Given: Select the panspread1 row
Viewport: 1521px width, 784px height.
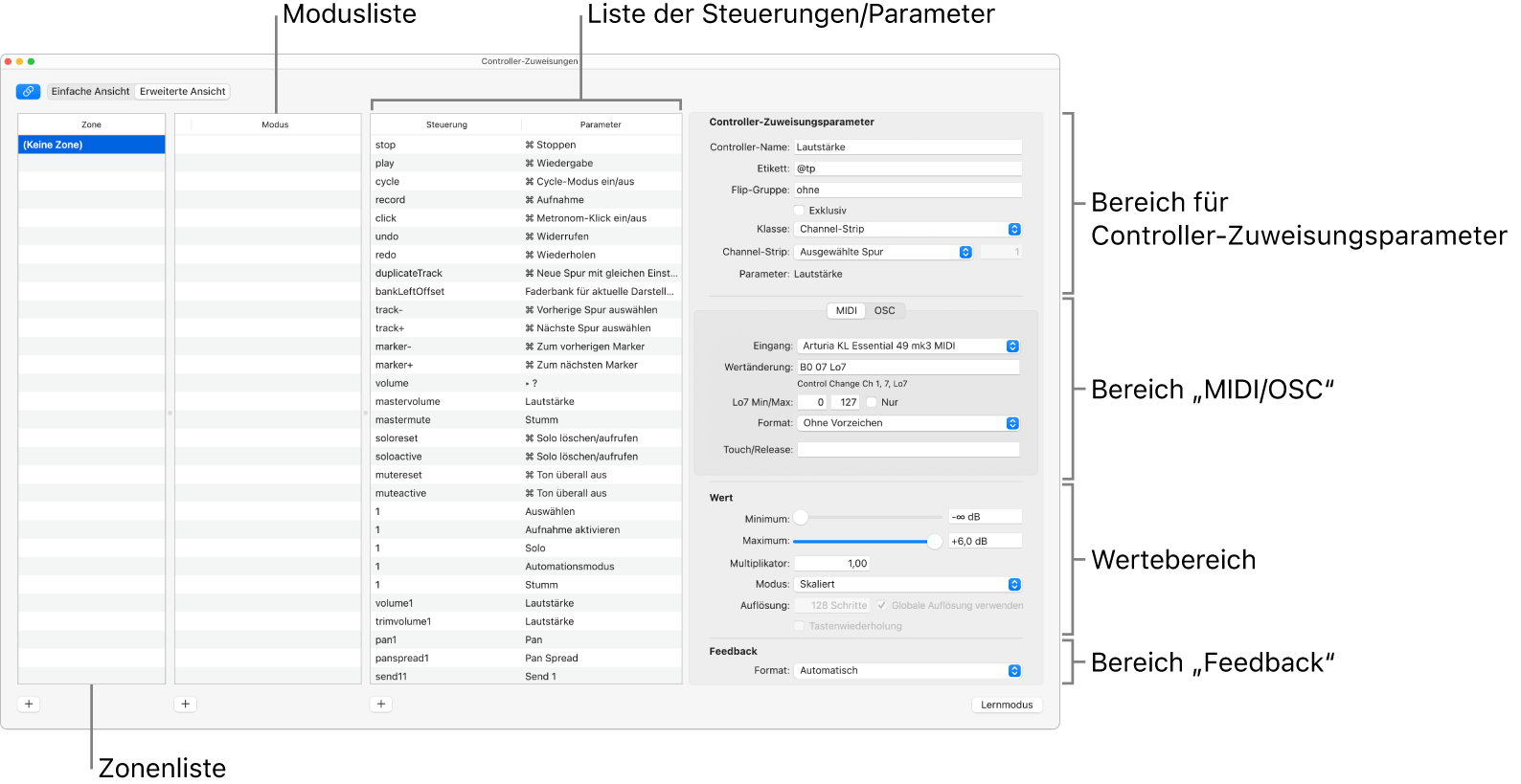Looking at the screenshot, I should tap(526, 658).
